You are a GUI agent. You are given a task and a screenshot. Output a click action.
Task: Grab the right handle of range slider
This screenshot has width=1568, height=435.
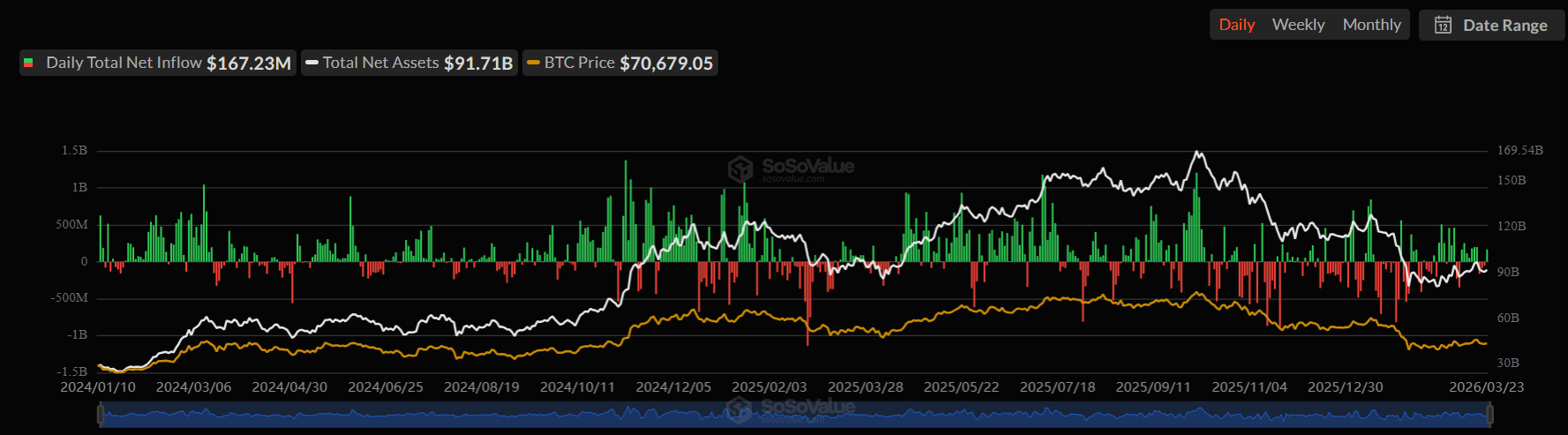pos(1489,414)
